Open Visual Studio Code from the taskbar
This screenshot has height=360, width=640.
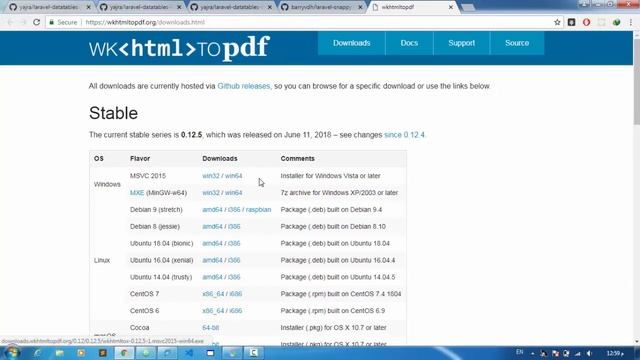[x=189, y=353]
